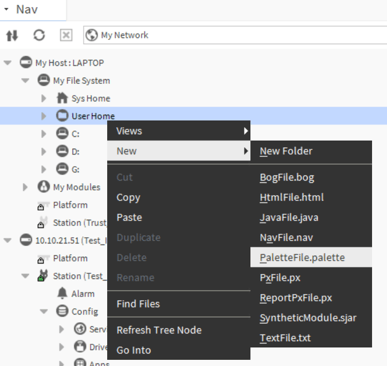Click the Sys Home house icon

62,98
